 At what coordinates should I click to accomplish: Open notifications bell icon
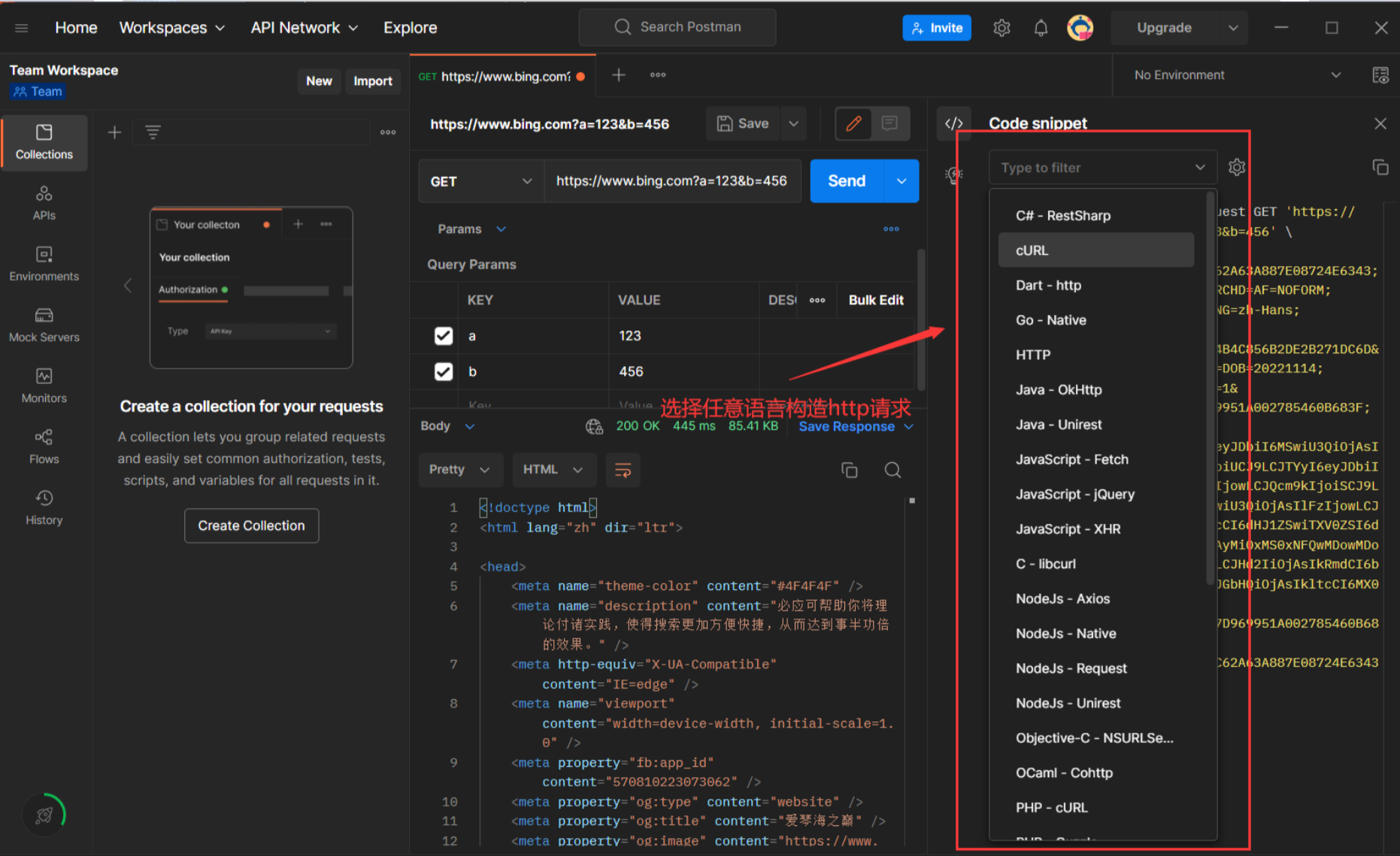coord(1041,28)
